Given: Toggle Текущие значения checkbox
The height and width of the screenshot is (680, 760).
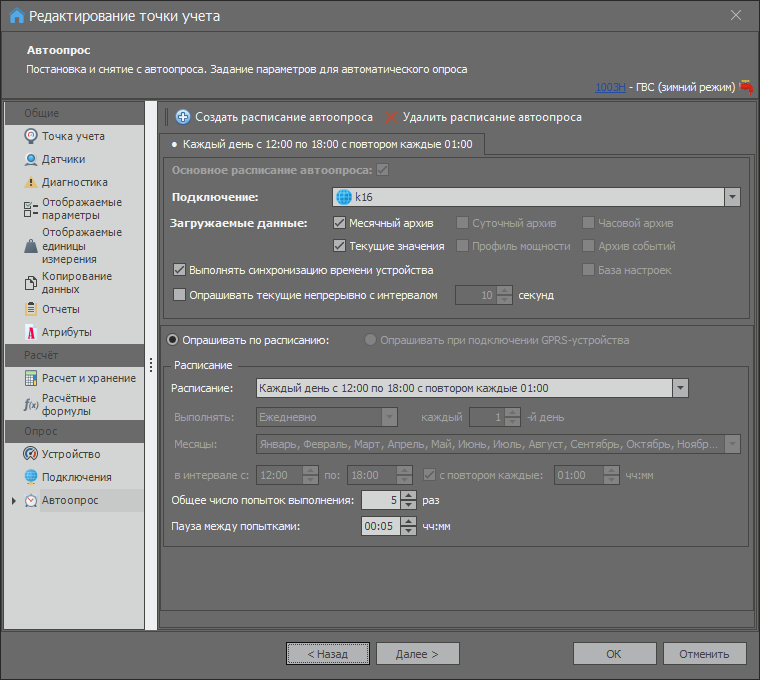Looking at the screenshot, I should point(339,246).
